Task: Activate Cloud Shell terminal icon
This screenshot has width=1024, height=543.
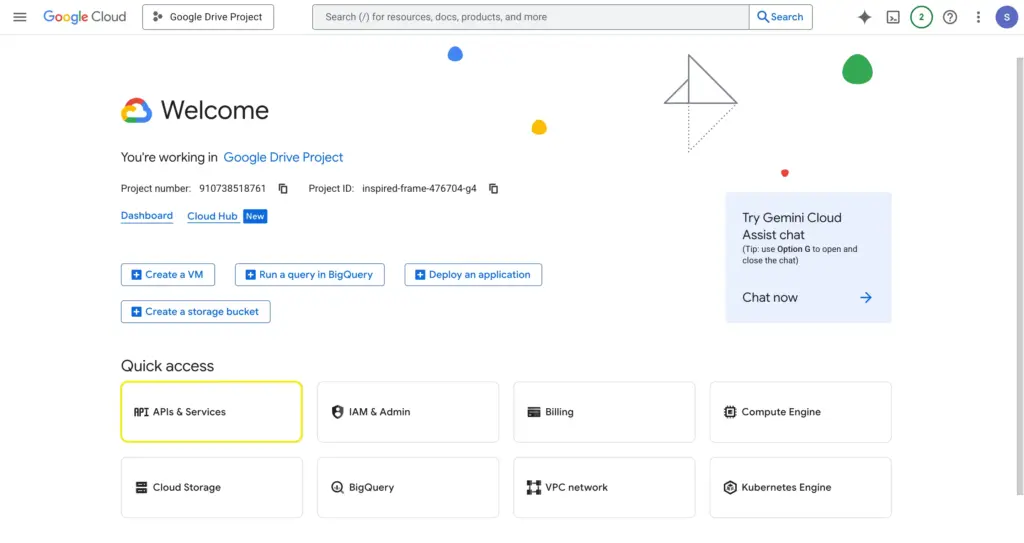Action: [893, 18]
